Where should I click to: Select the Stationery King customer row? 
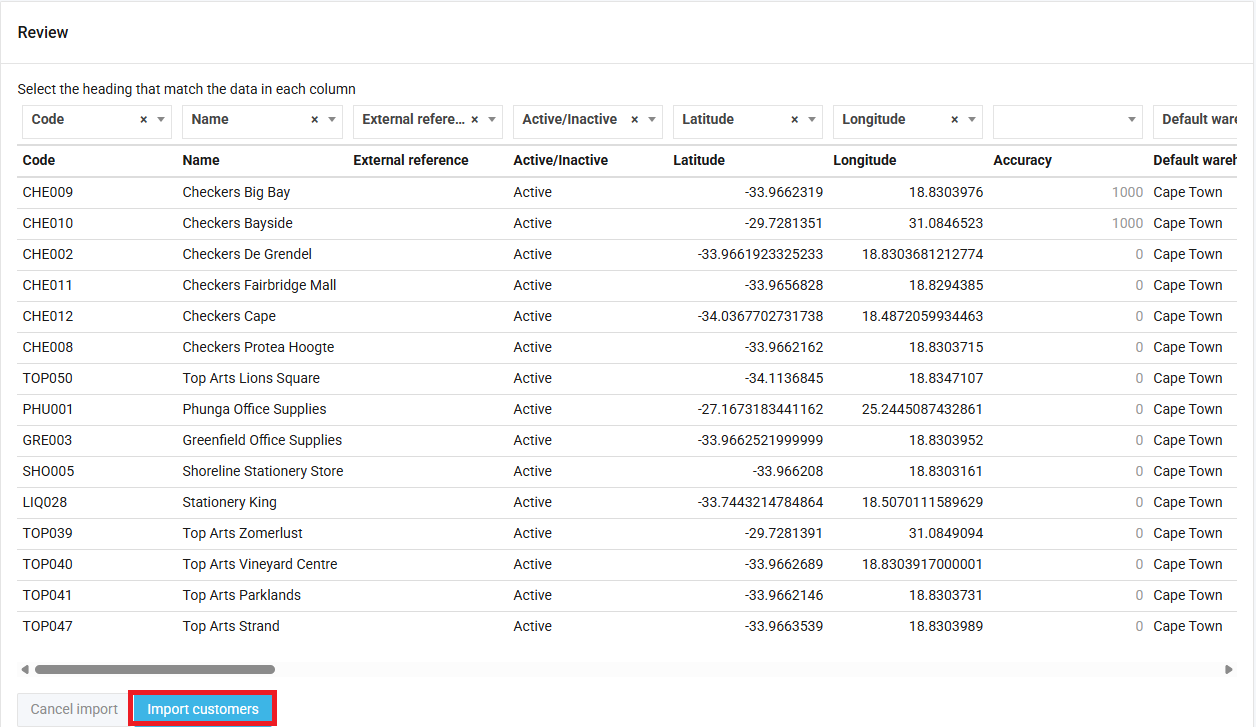(x=229, y=502)
